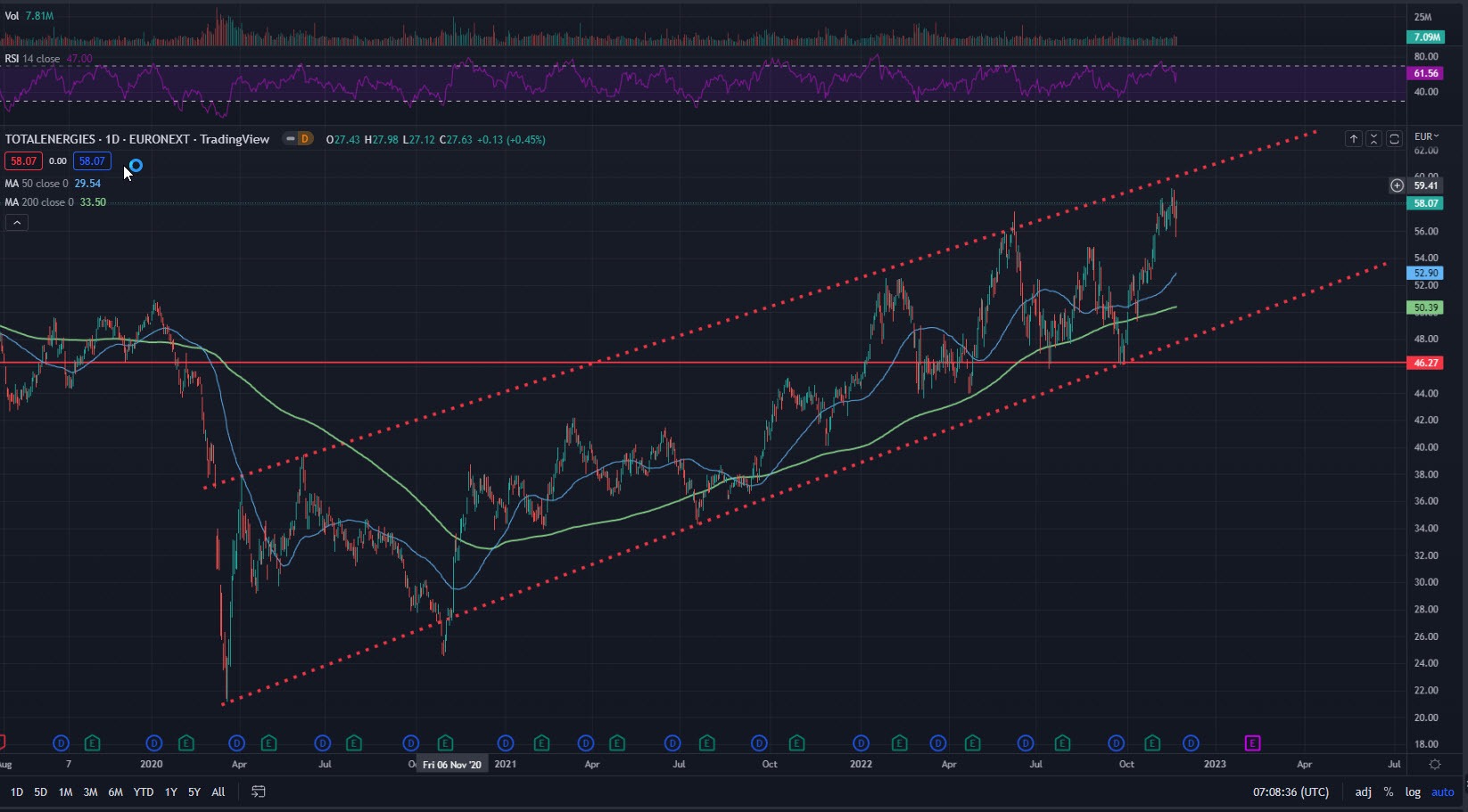Toggle the adj adjusted-data option
Screen dimensions: 1468x812
click(x=1364, y=791)
